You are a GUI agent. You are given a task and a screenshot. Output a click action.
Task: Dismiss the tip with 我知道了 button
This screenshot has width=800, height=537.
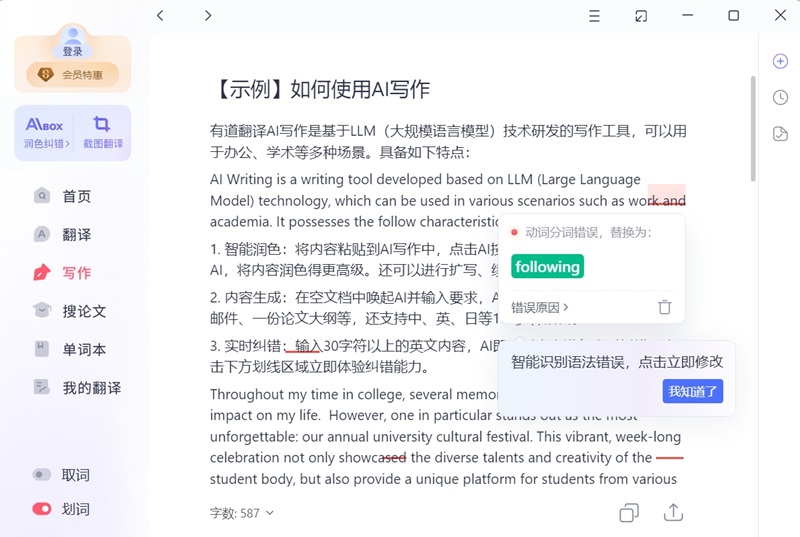tap(692, 391)
